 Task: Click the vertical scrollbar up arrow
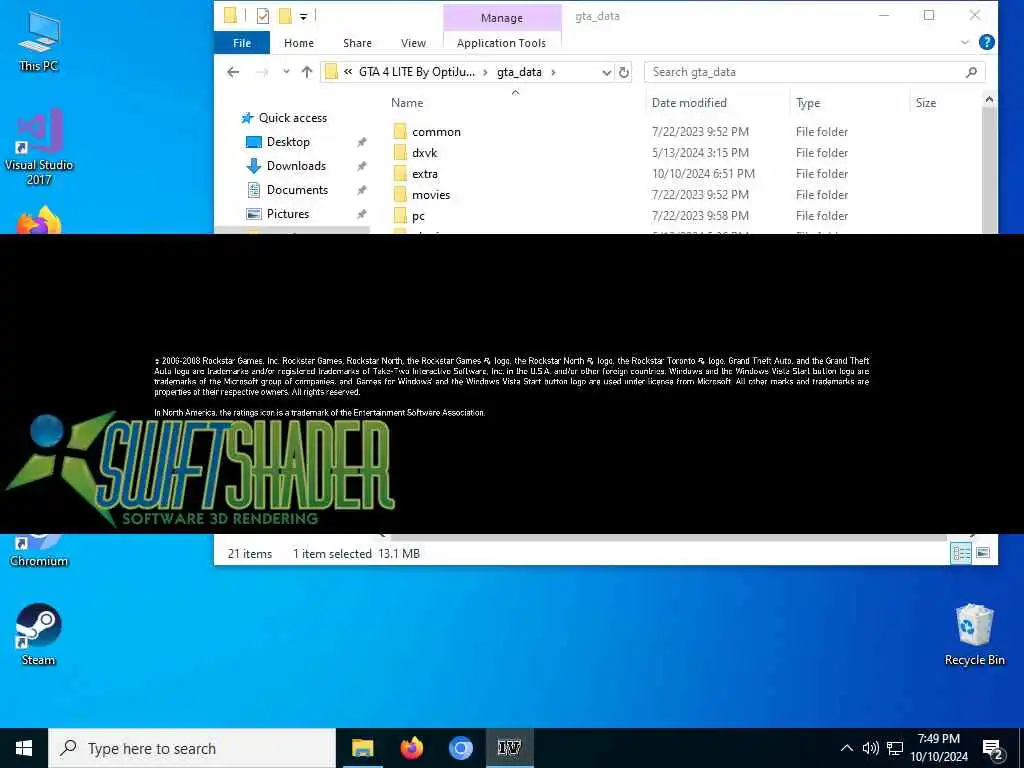[989, 100]
